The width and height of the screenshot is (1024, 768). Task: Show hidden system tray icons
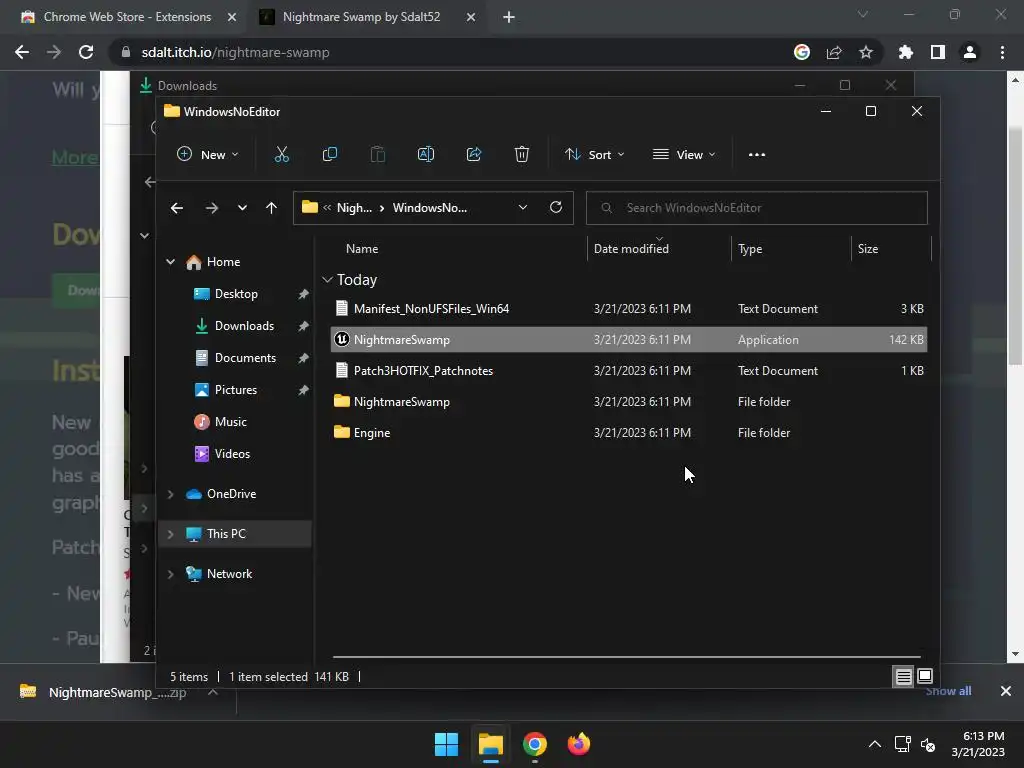[874, 744]
